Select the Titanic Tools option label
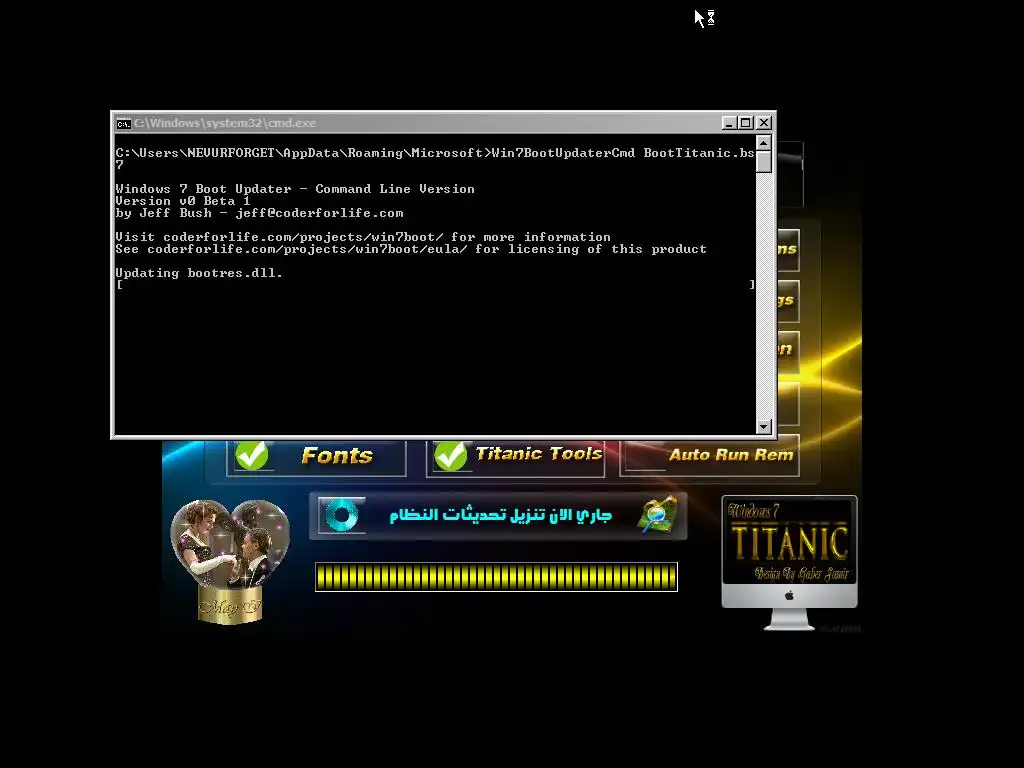Screen dimensions: 1024x768 [539, 453]
